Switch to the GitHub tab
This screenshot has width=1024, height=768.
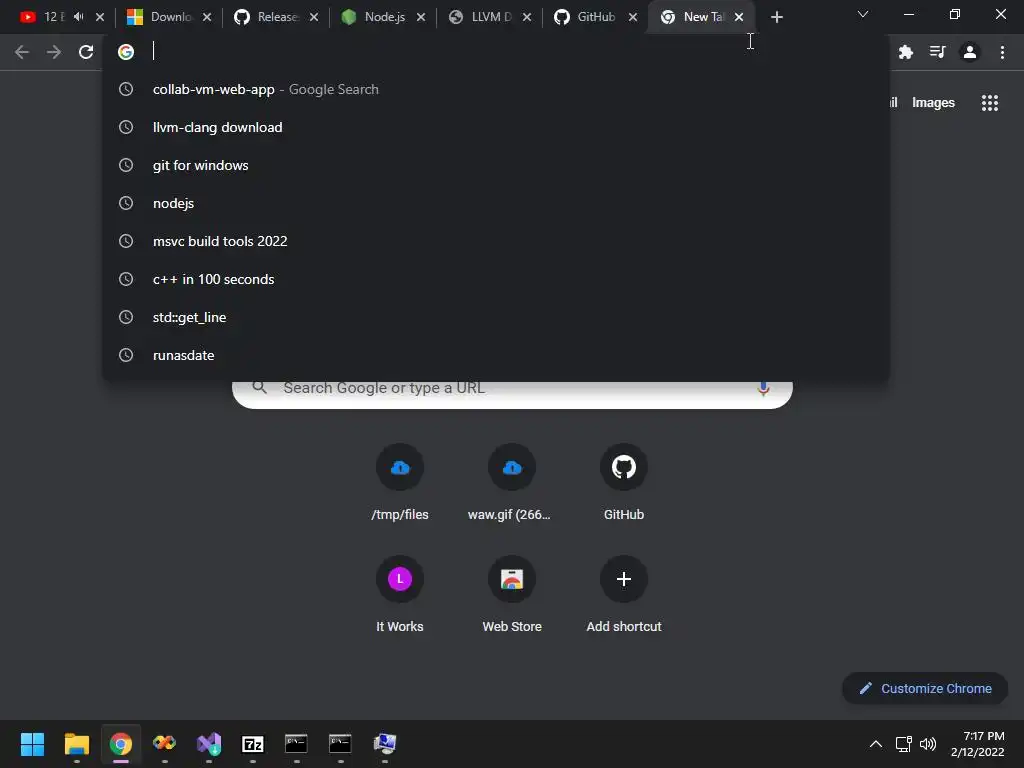click(x=594, y=17)
